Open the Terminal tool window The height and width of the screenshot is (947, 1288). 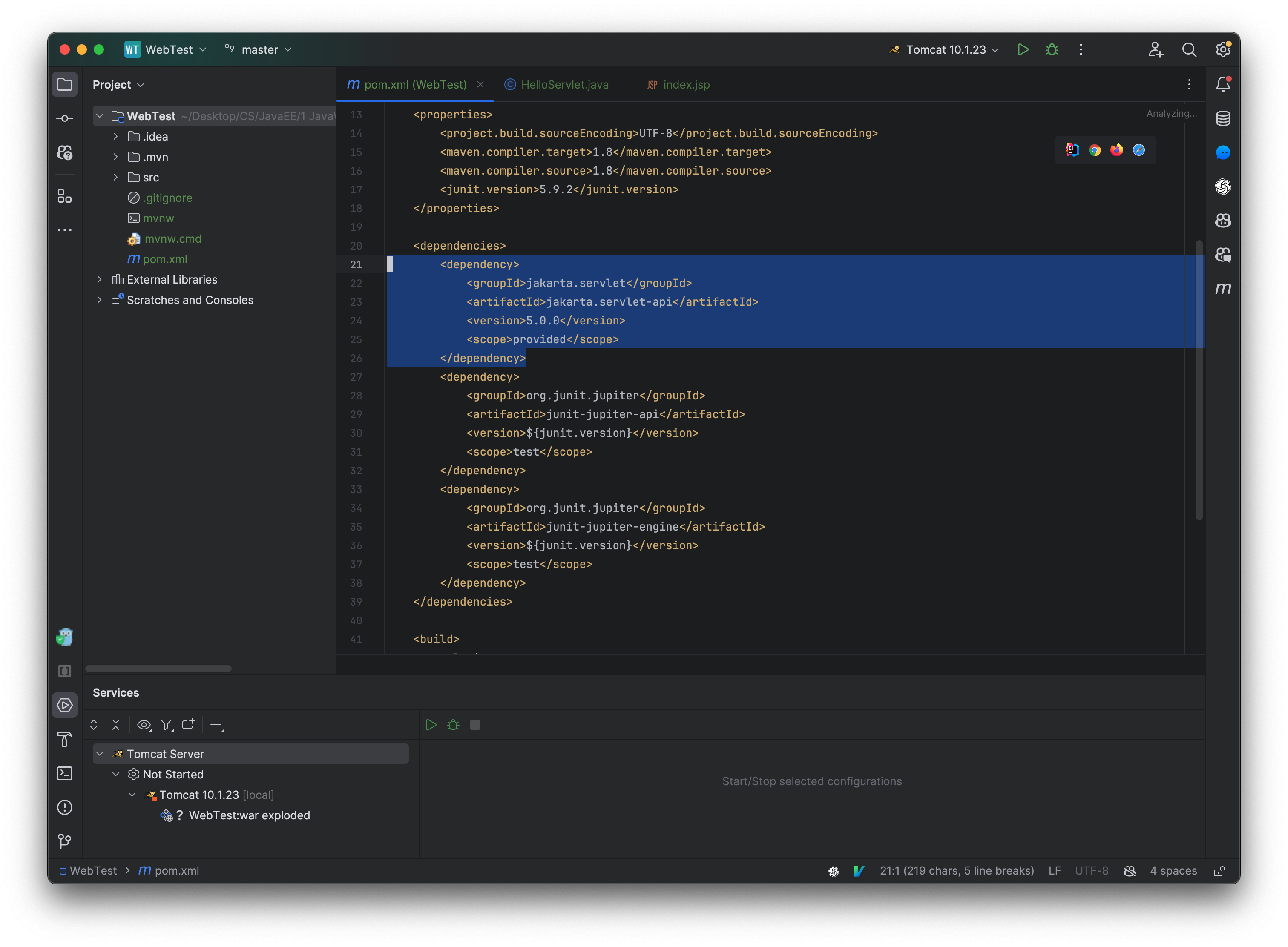pyautogui.click(x=65, y=773)
